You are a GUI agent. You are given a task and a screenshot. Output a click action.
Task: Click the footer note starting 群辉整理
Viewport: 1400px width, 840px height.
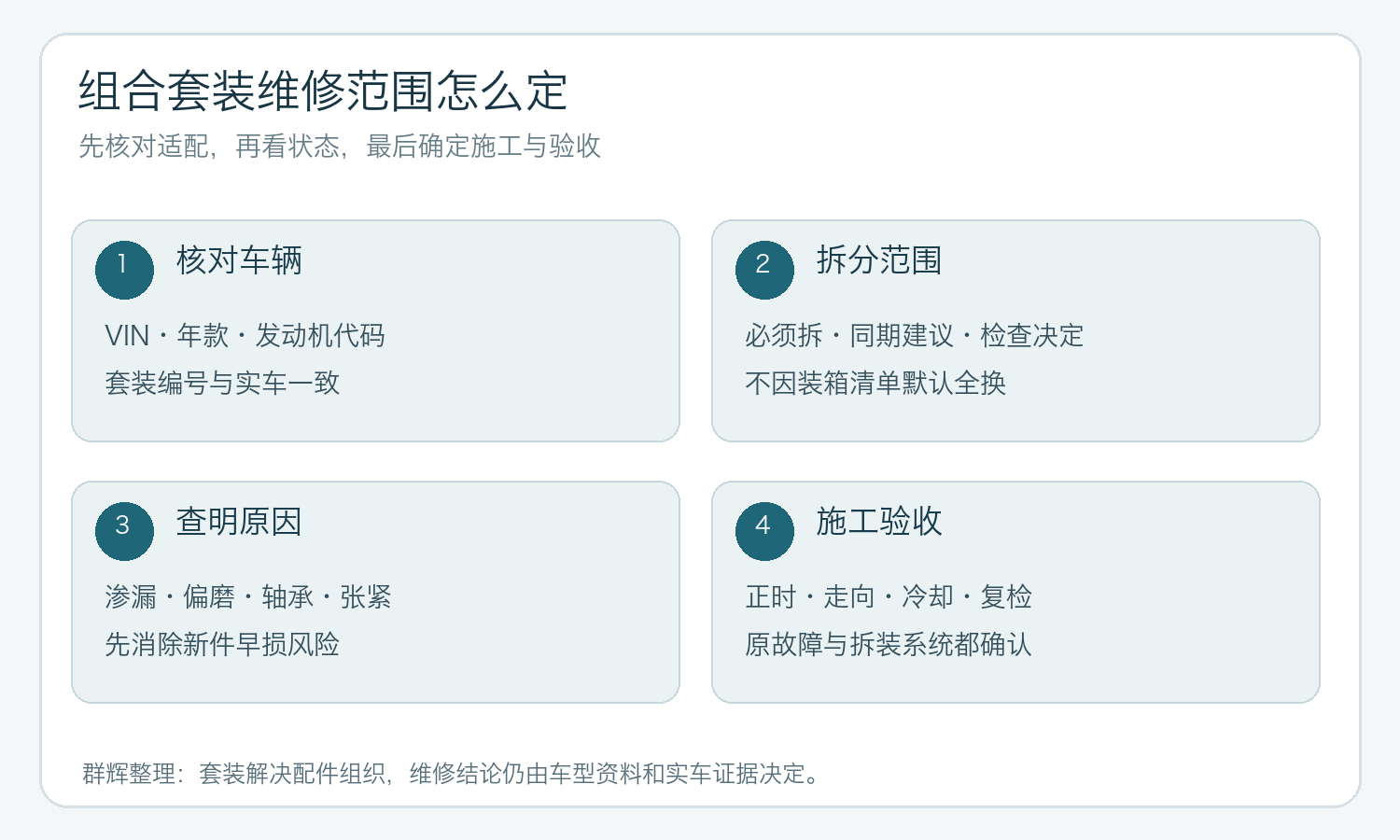(453, 774)
